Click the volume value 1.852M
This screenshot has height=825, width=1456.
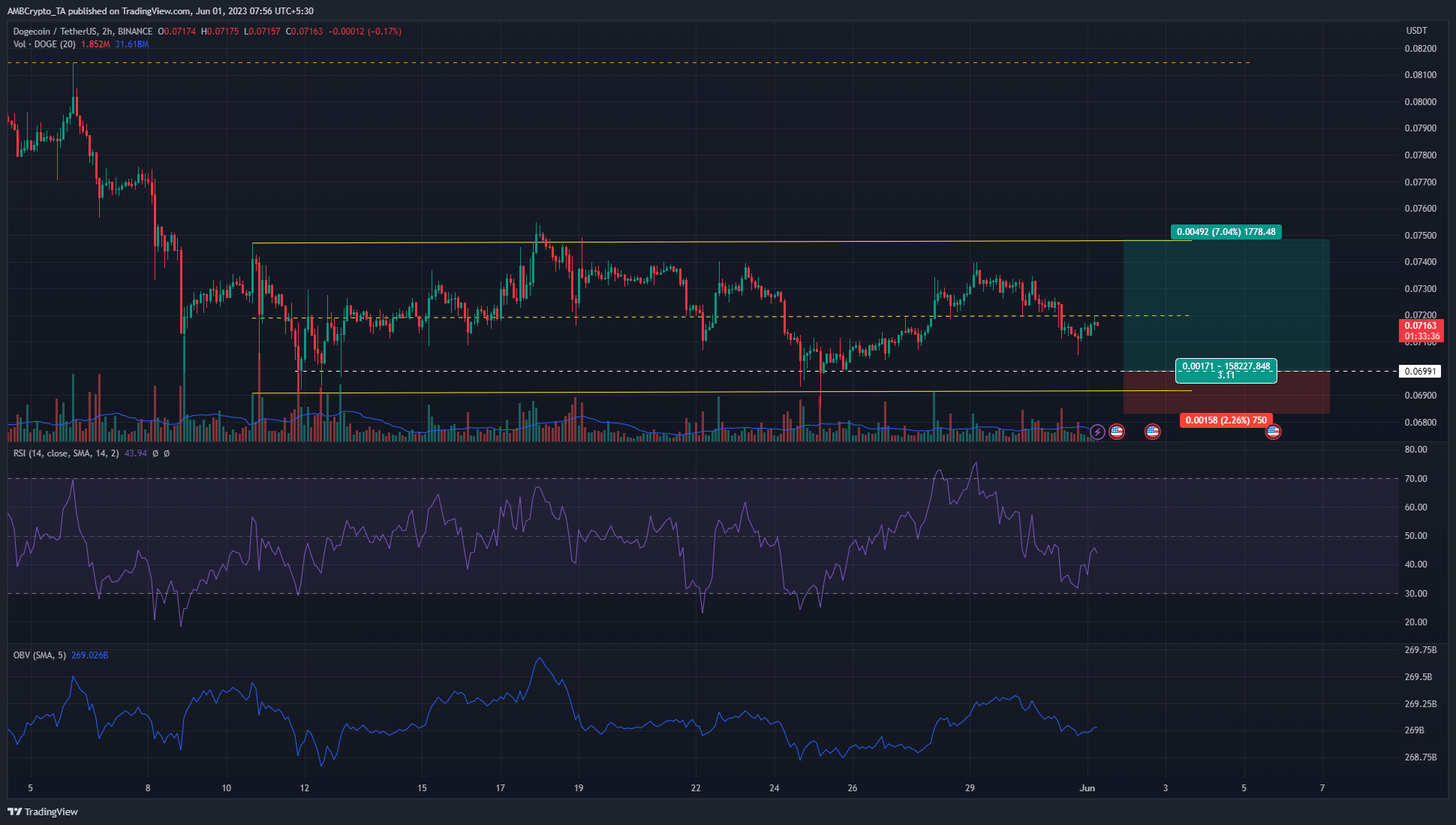pyautogui.click(x=95, y=44)
